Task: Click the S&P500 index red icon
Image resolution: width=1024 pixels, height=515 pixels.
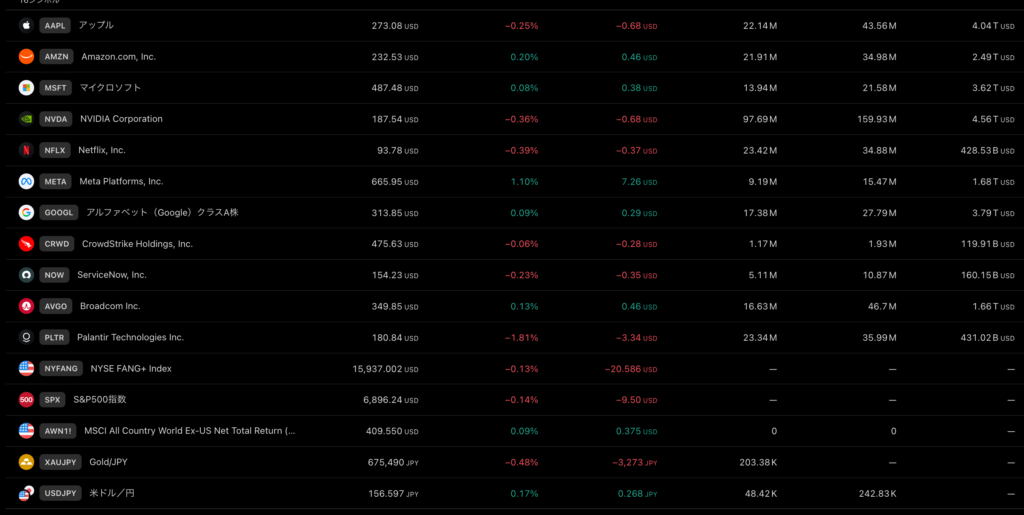Action: pyautogui.click(x=26, y=400)
